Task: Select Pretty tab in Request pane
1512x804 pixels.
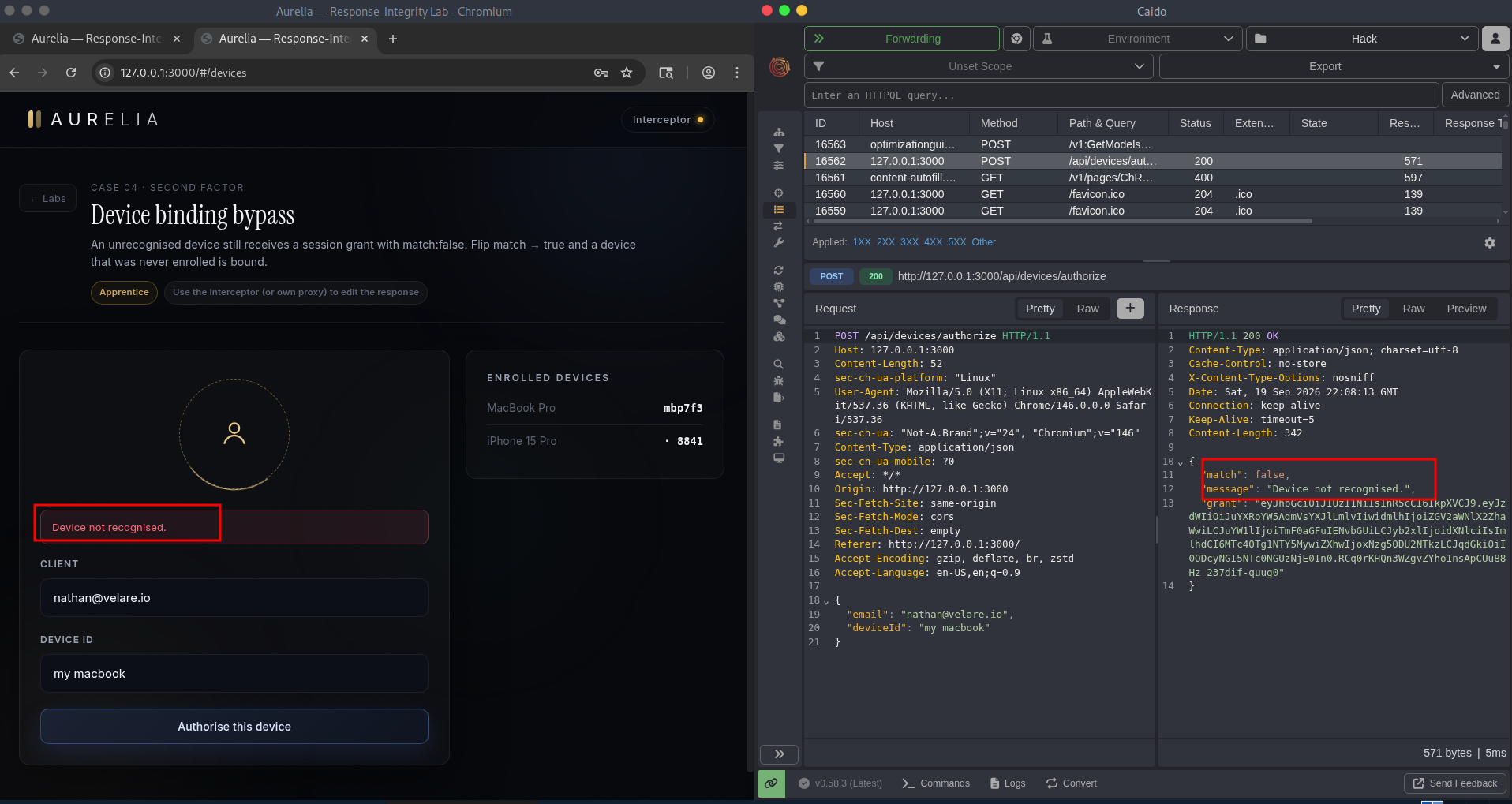Action: pyautogui.click(x=1040, y=309)
